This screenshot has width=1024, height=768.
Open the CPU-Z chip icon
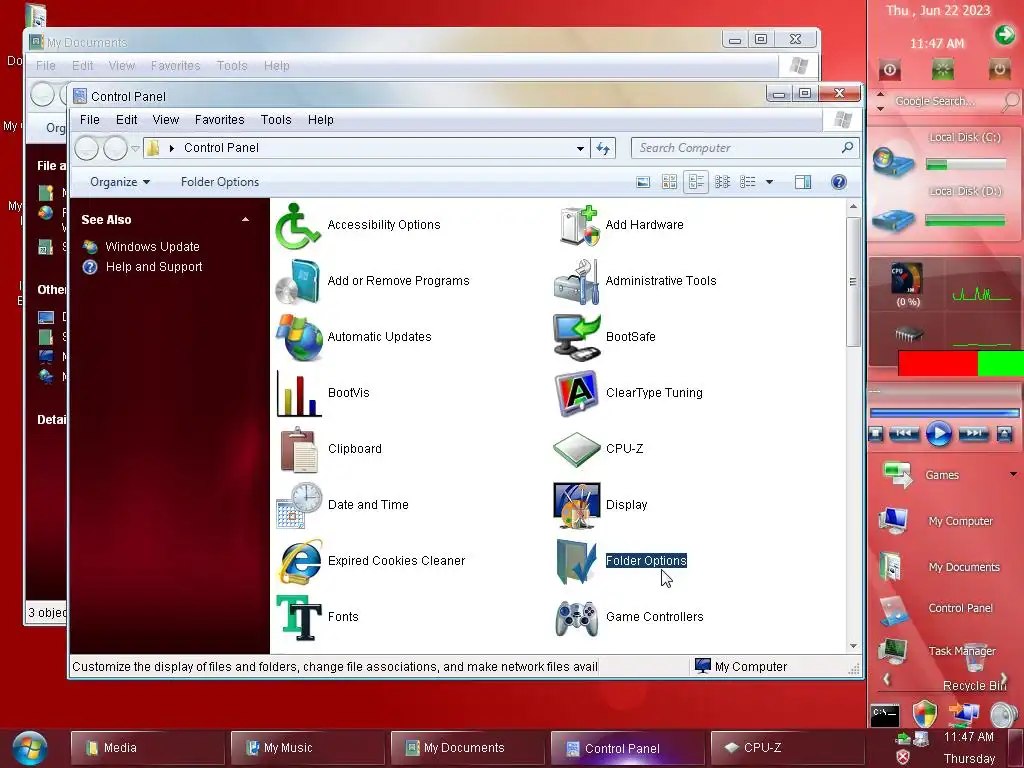pos(576,449)
